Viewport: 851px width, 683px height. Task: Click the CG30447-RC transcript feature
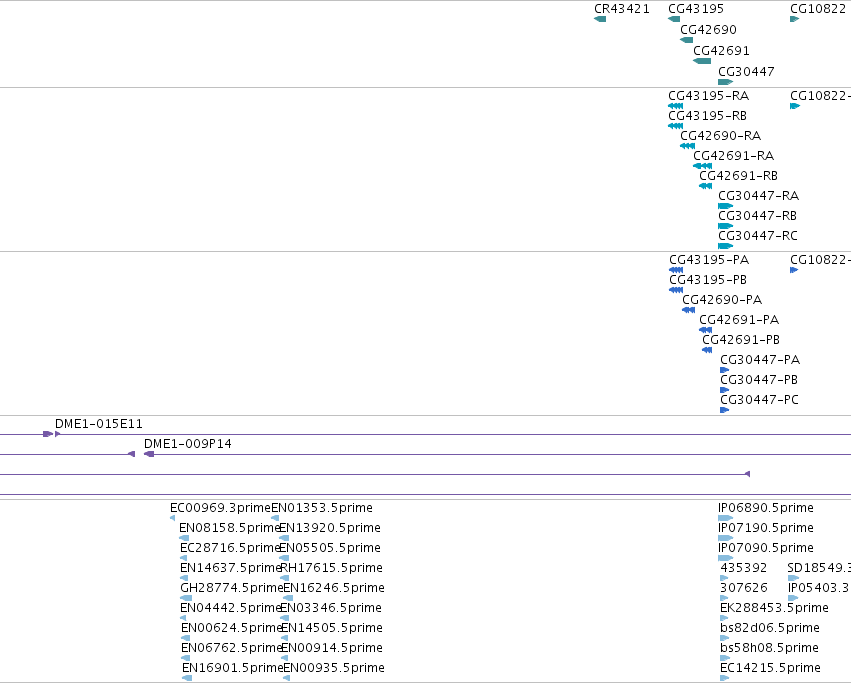pos(726,246)
